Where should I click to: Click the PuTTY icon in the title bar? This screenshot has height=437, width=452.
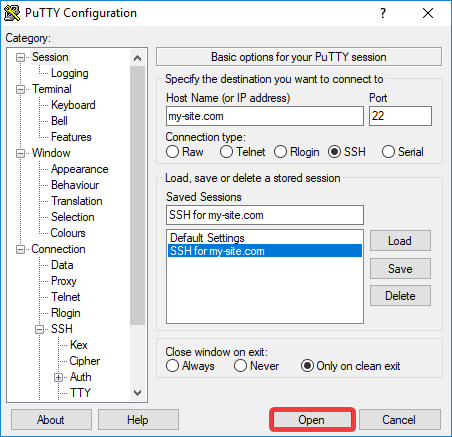click(12, 13)
